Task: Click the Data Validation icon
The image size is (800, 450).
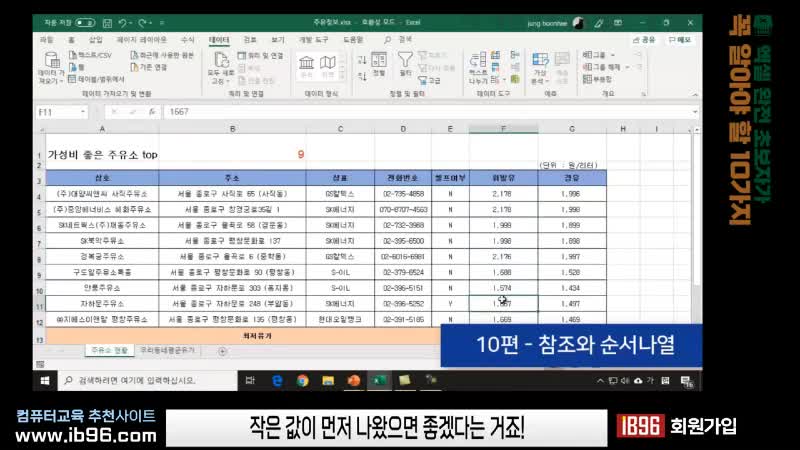Action: pyautogui.click(x=494, y=80)
